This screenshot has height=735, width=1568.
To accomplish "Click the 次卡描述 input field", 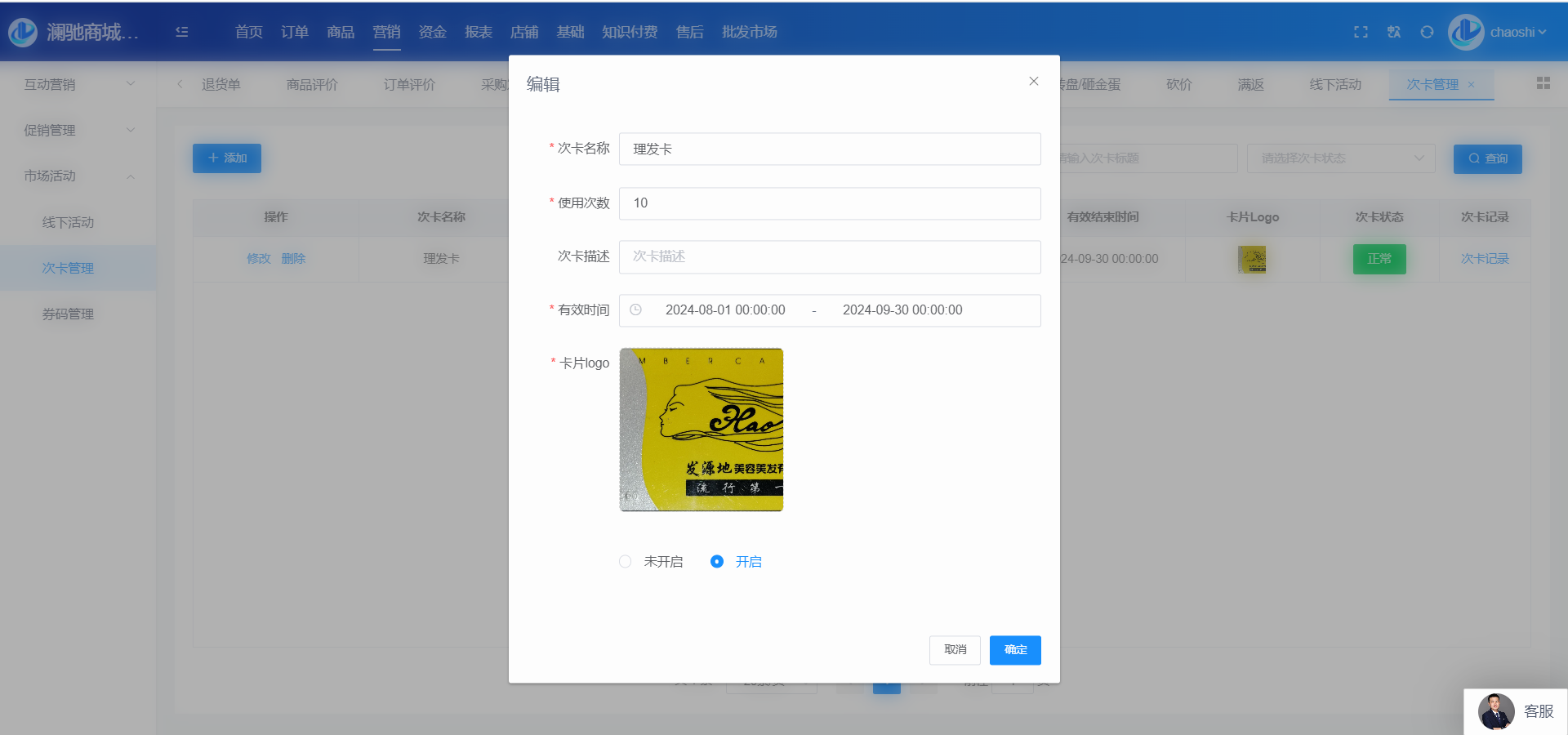I will 830,256.
